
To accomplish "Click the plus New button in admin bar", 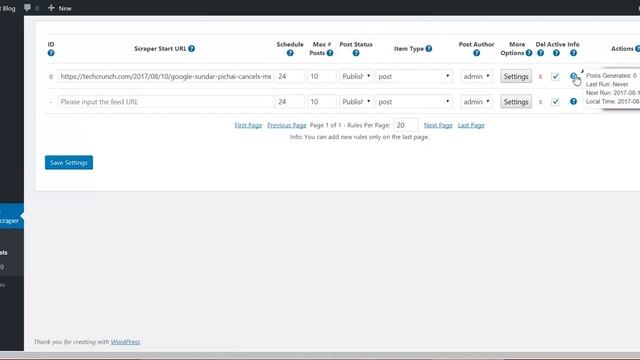I will (60, 8).
